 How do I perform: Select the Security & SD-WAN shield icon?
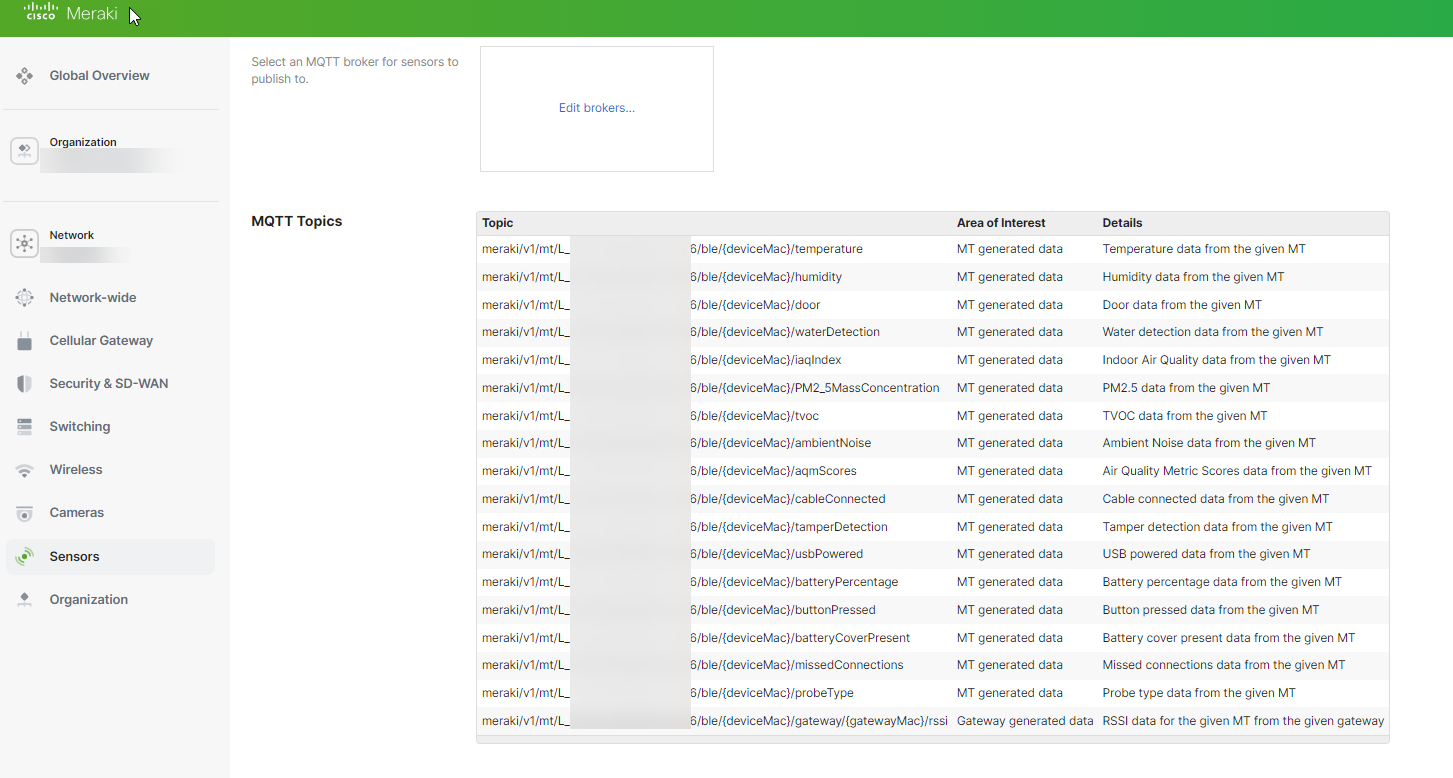[x=24, y=383]
